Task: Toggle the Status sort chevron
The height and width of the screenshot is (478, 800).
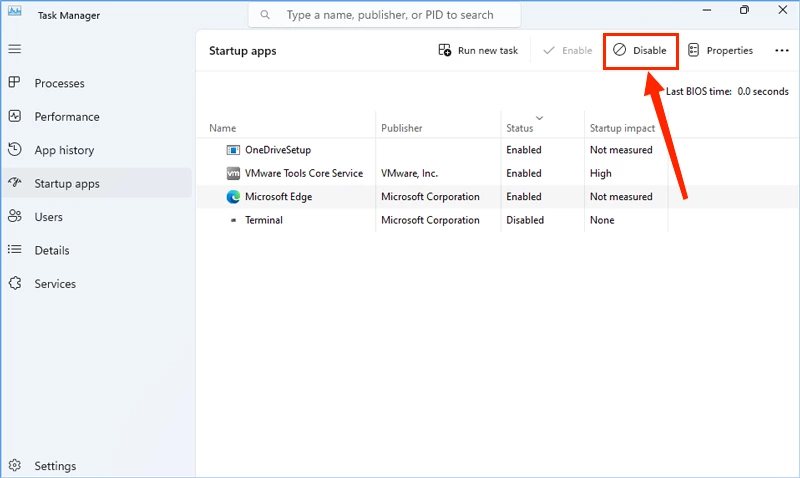Action: (x=539, y=118)
